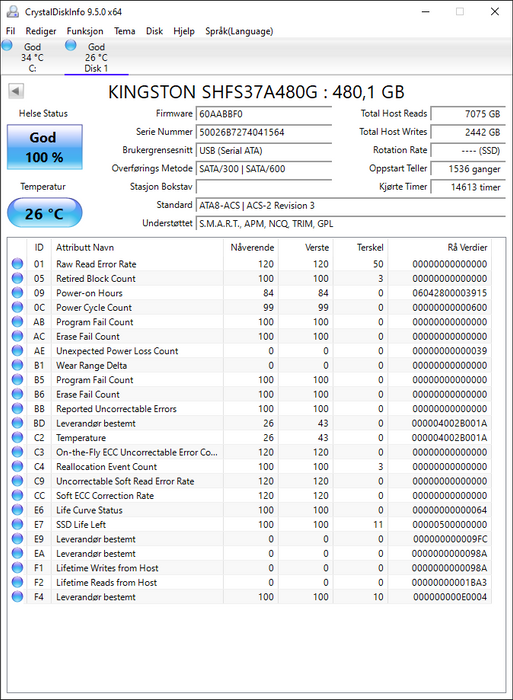Screen dimensions: 513x700
Task: Click status icon for Unexpected Power Loss Count
Action: click(x=17, y=351)
